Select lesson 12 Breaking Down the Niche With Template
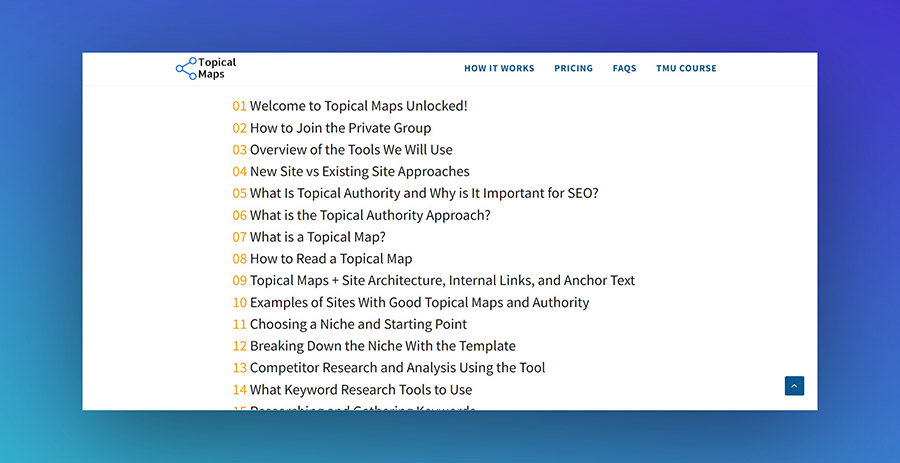 tap(374, 346)
